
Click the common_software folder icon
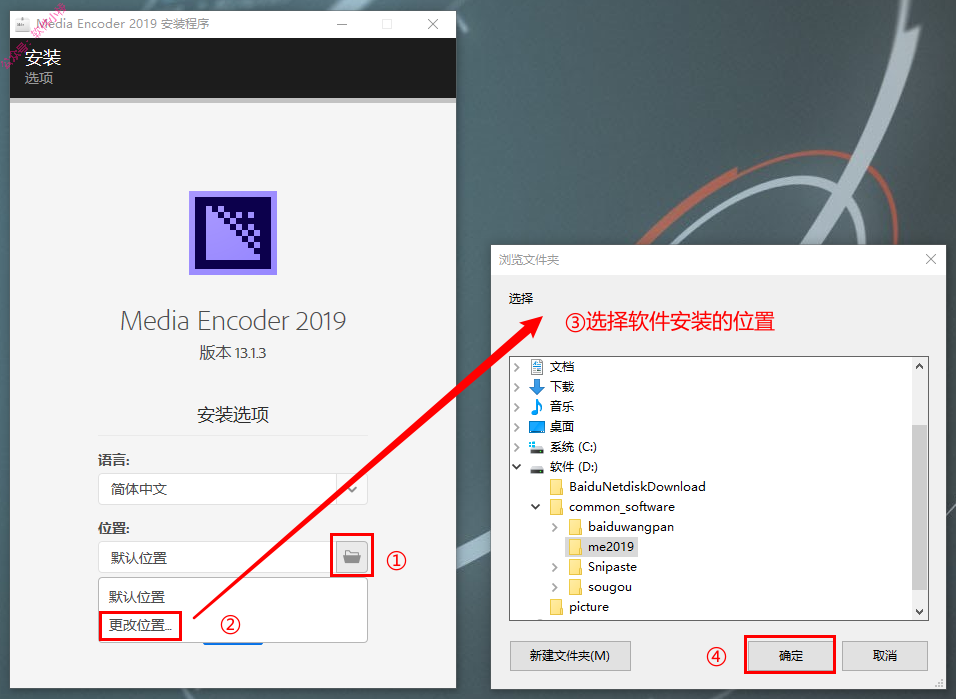tap(556, 507)
